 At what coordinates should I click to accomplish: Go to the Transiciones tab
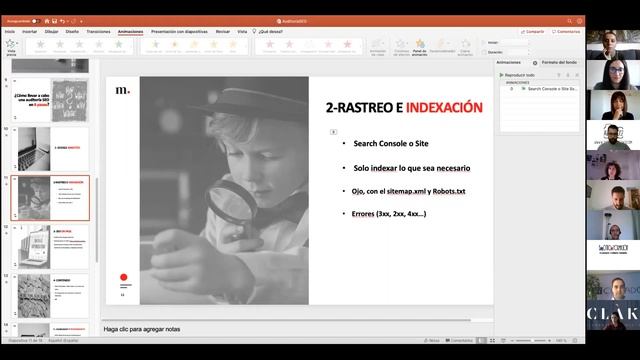(98, 31)
